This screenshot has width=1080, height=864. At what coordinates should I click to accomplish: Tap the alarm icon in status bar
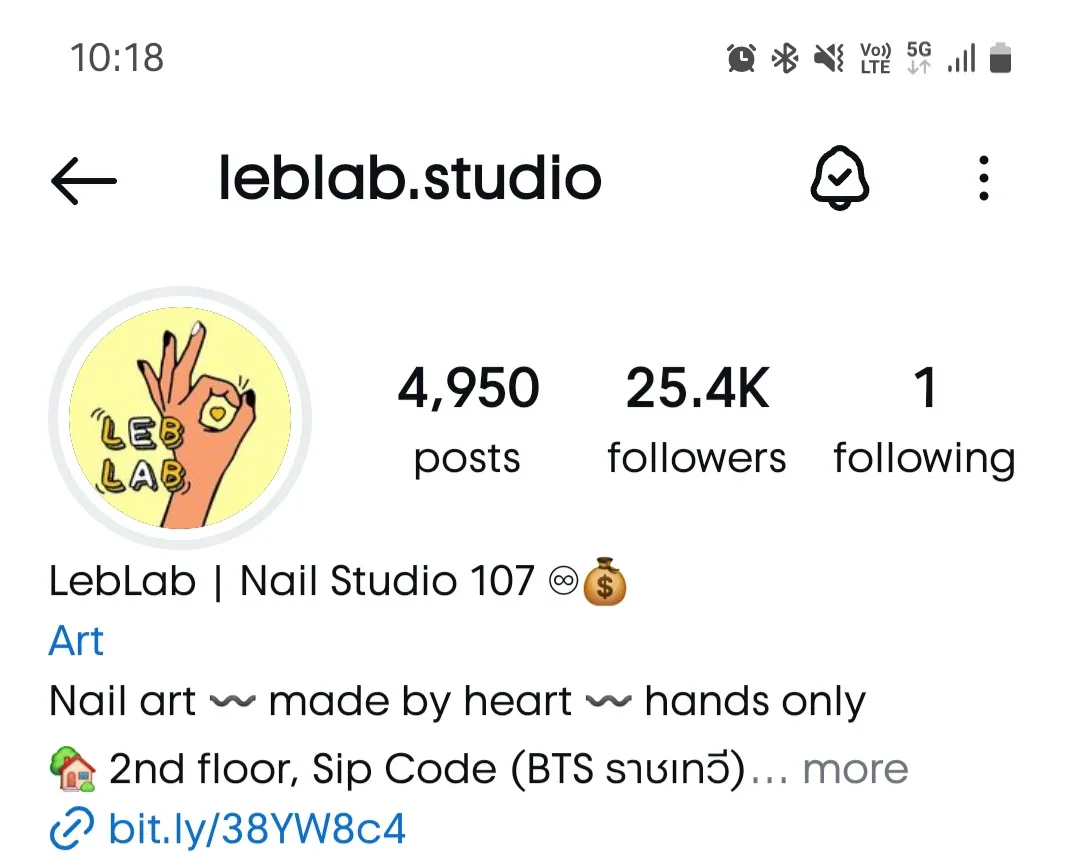click(x=741, y=58)
